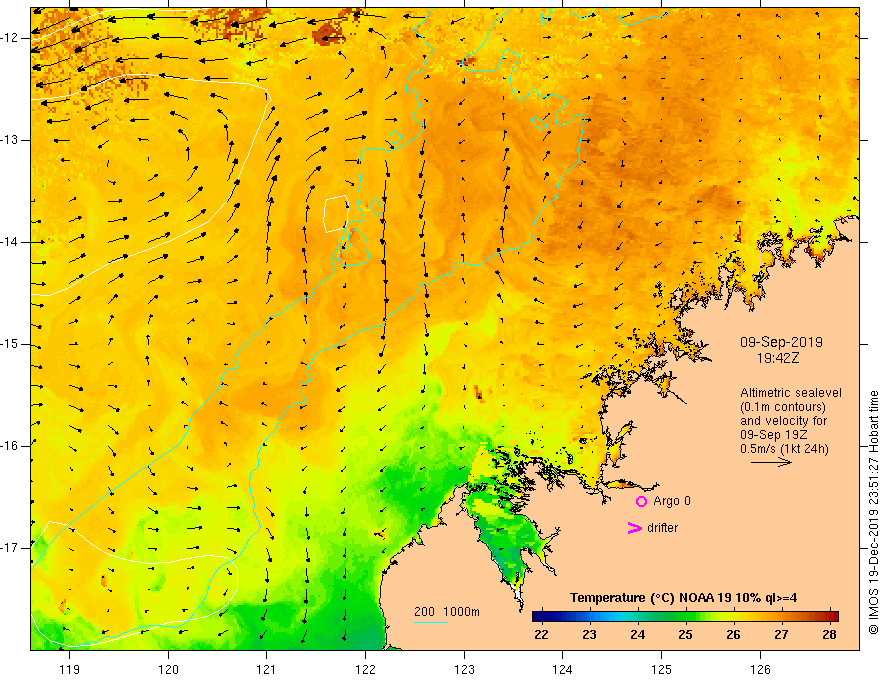The image size is (880, 680).
Task: Click the 'Altimetric sealevel' caption text
Action: (x=791, y=393)
